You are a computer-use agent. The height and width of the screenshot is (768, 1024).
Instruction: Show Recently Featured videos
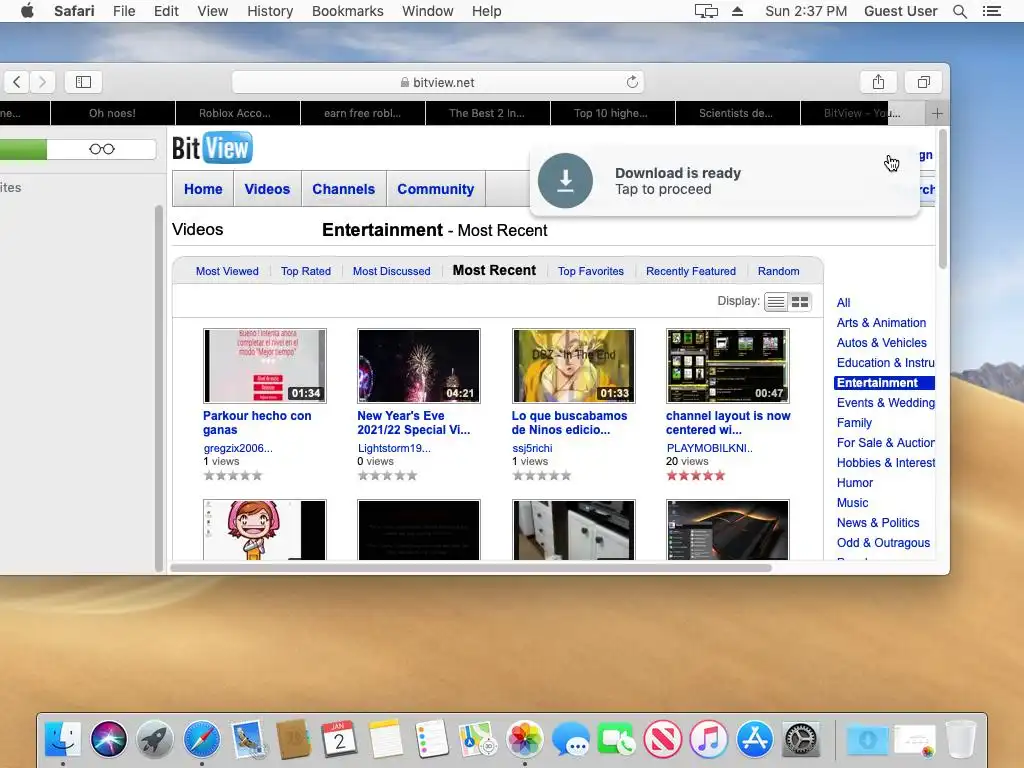690,271
